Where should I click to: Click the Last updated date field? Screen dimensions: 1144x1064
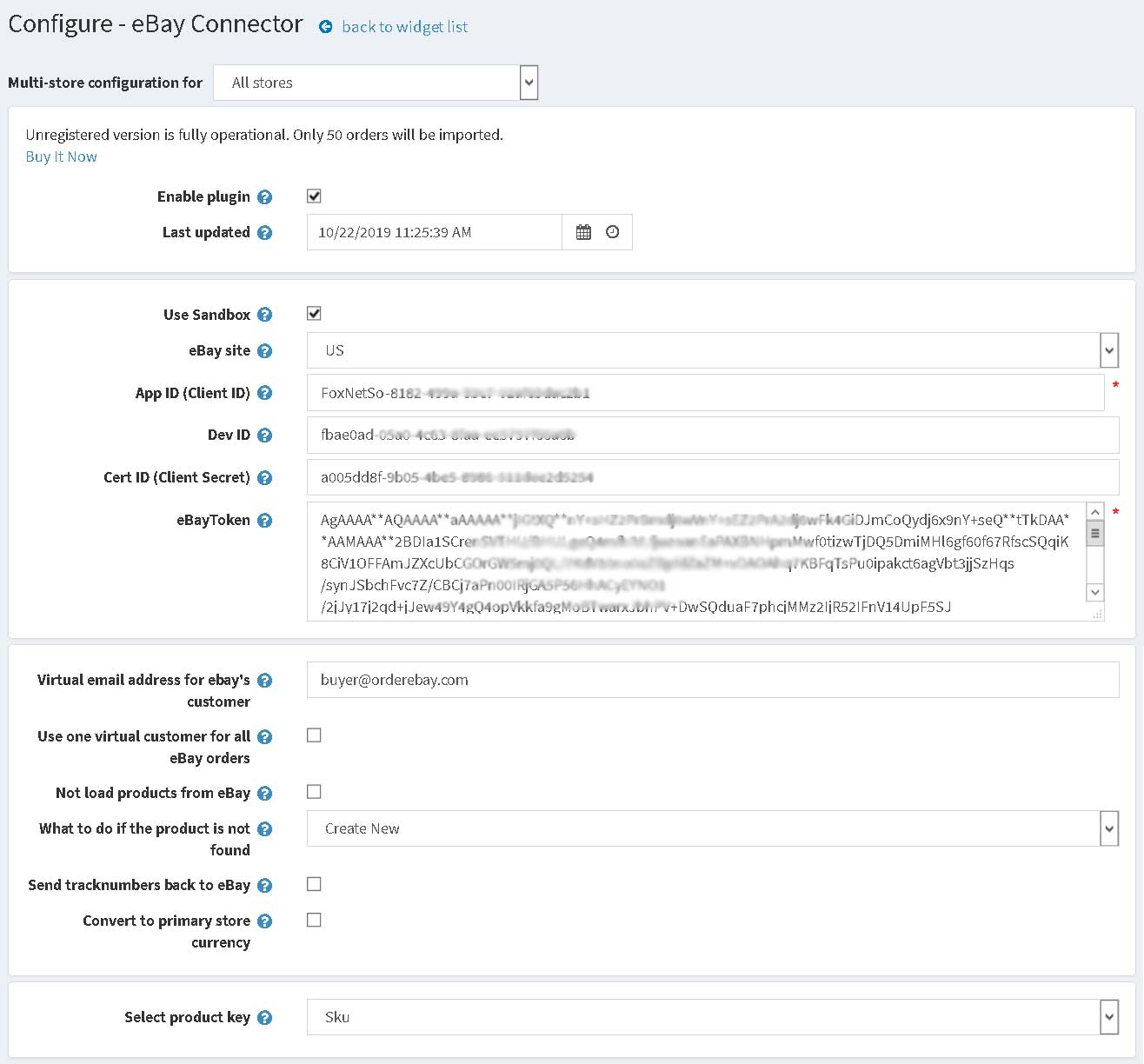(435, 232)
